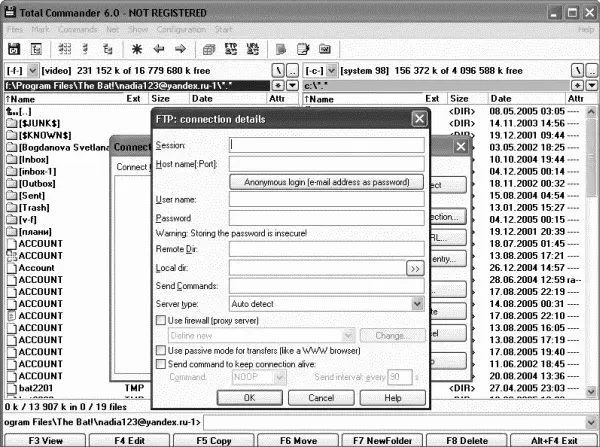Open the Server type dropdown

pyautogui.click(x=417, y=302)
